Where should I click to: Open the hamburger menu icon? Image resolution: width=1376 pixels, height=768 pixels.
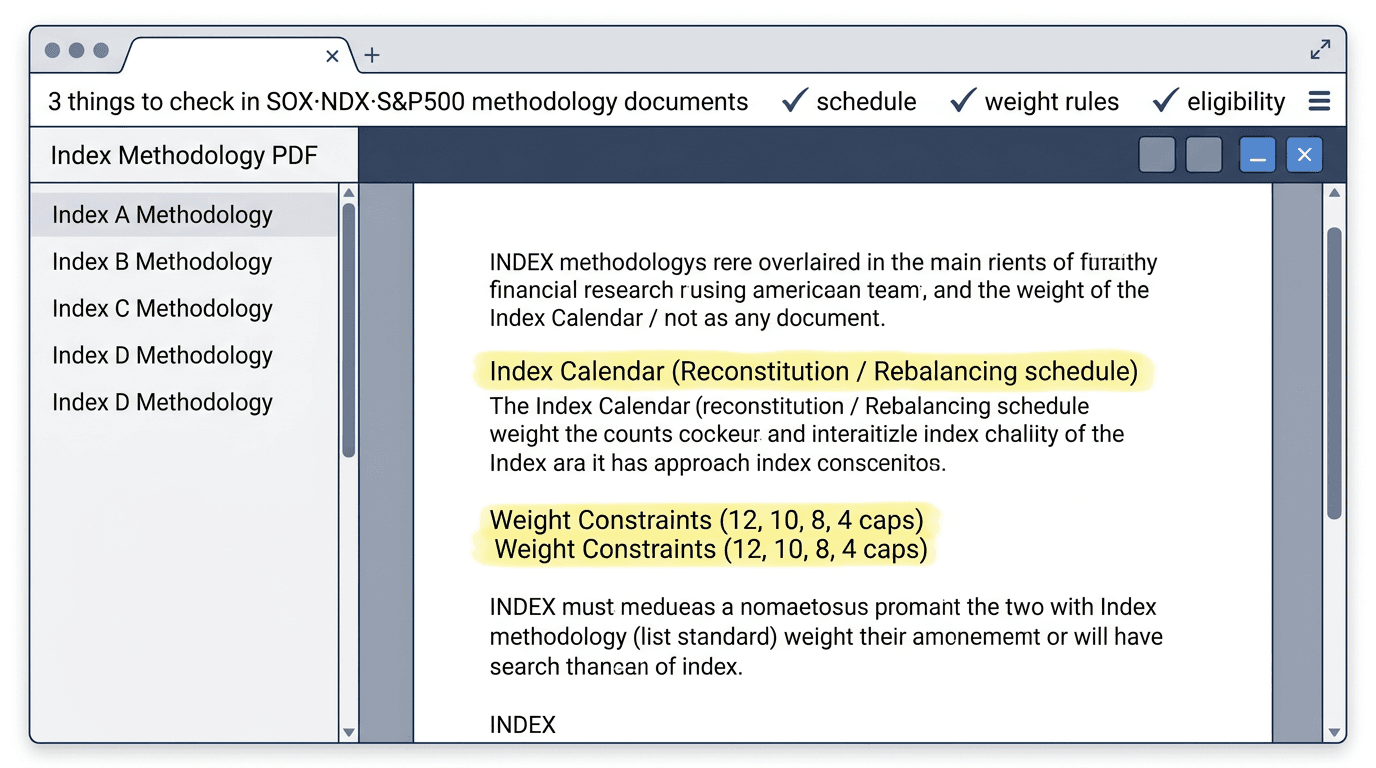(1319, 101)
